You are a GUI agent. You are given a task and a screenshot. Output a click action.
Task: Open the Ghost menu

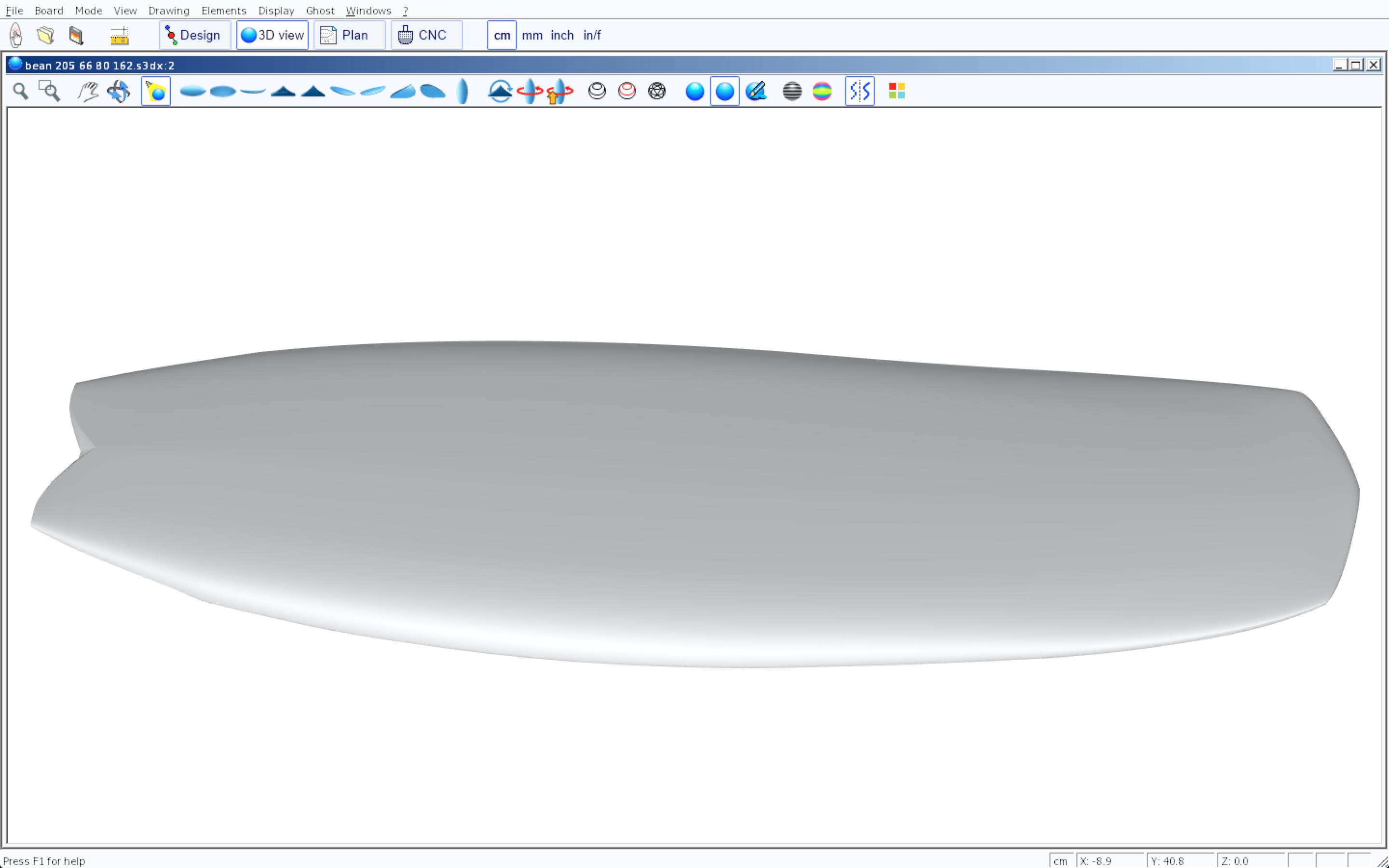point(320,10)
